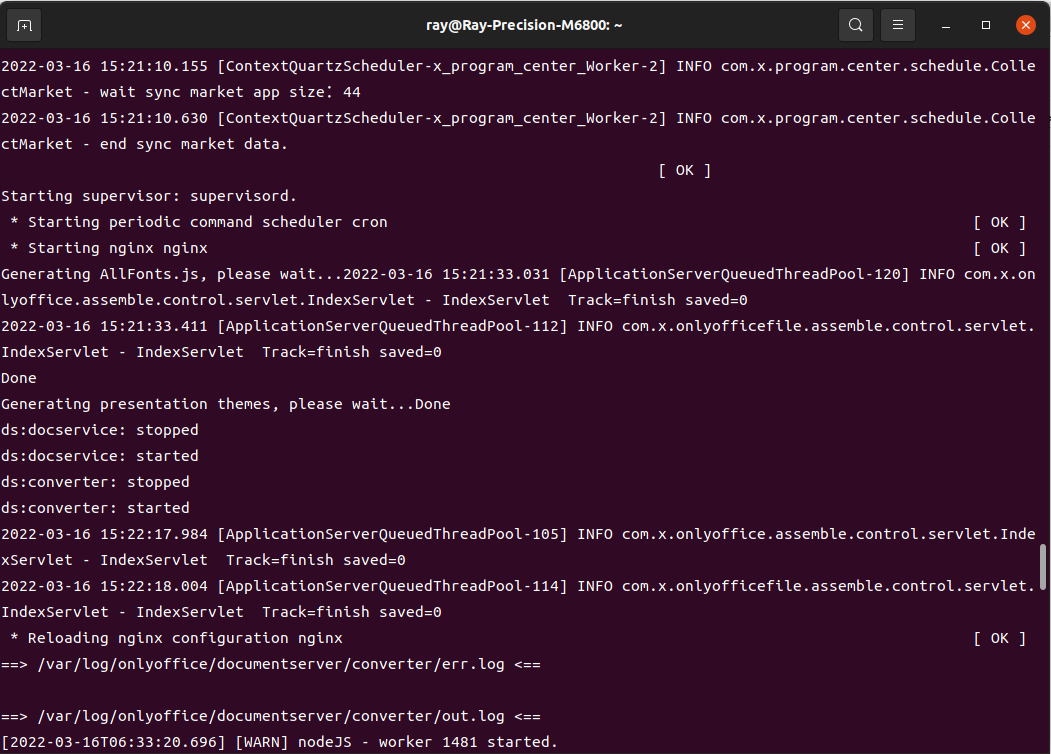Screen dimensions: 1051x754
Task: Click the OK status beside Starting nginx
Action: [x=999, y=248]
